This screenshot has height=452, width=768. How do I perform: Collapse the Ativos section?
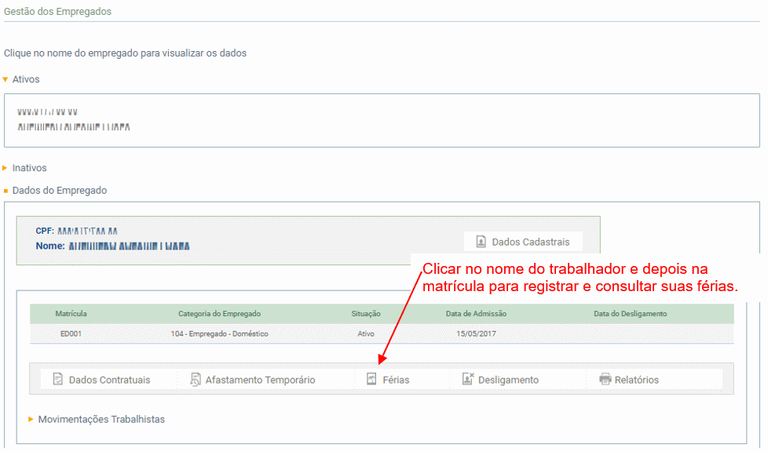[5, 79]
